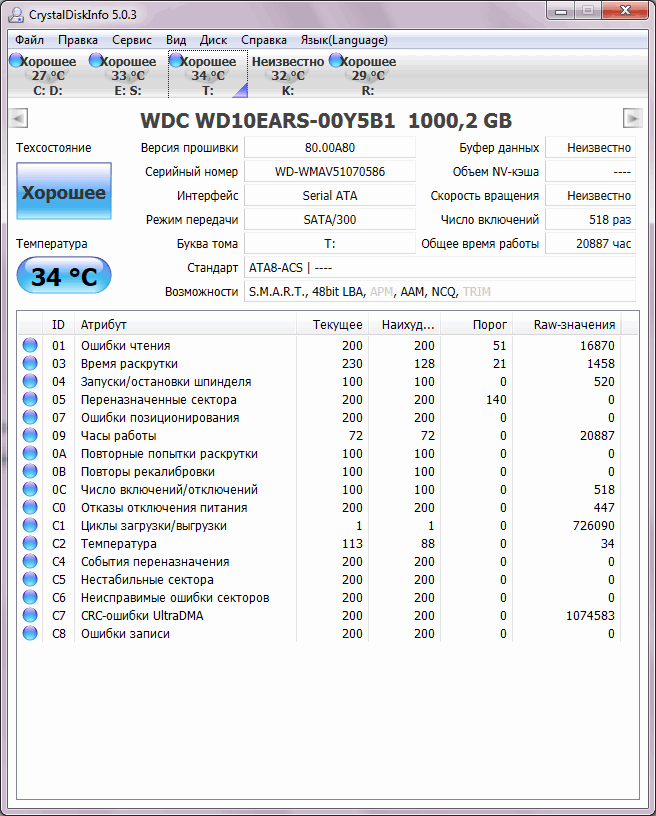Click the Хорошее health status button

pyautogui.click(x=64, y=192)
